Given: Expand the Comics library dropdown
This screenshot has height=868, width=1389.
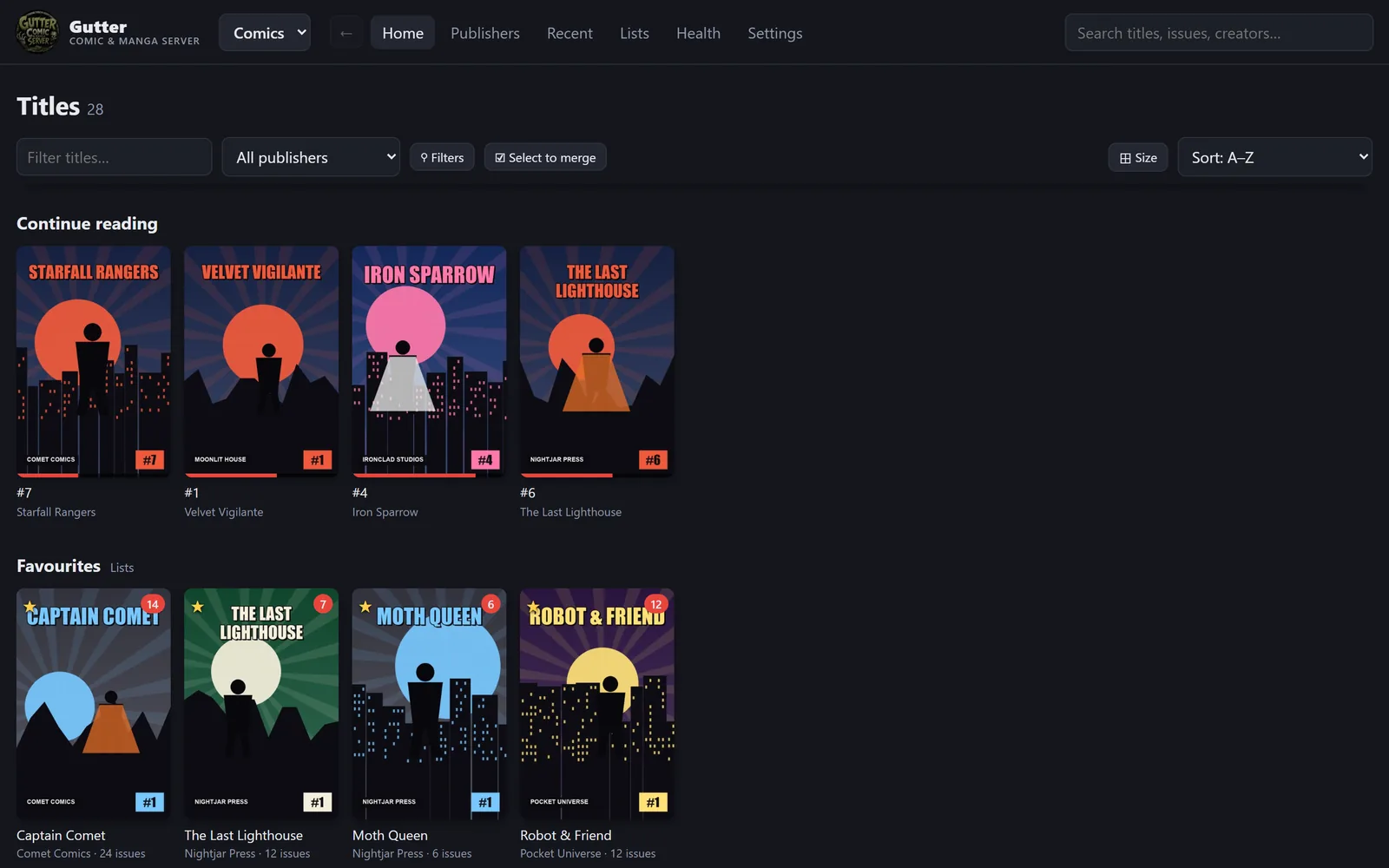Looking at the screenshot, I should click(x=265, y=33).
